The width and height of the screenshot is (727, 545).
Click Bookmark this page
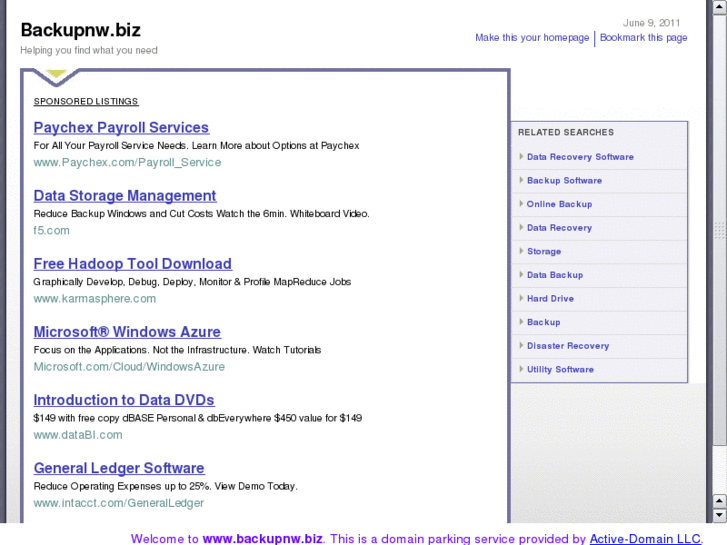(x=644, y=38)
